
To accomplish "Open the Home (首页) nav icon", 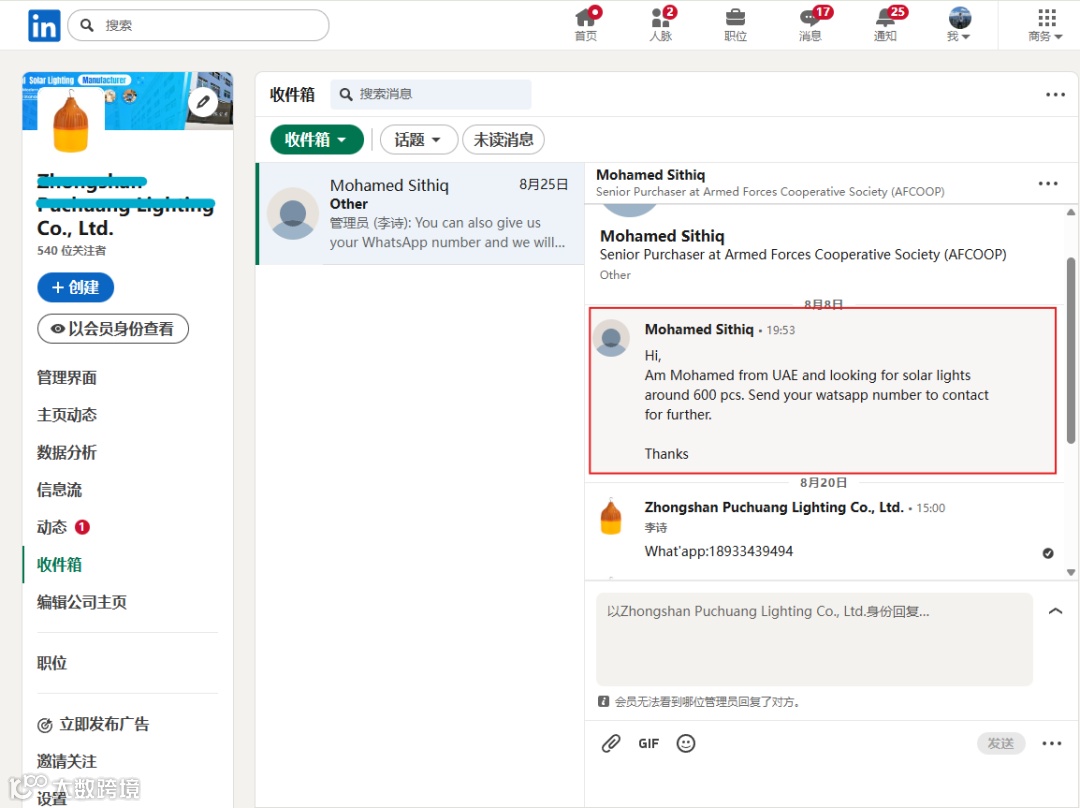I will (x=587, y=24).
